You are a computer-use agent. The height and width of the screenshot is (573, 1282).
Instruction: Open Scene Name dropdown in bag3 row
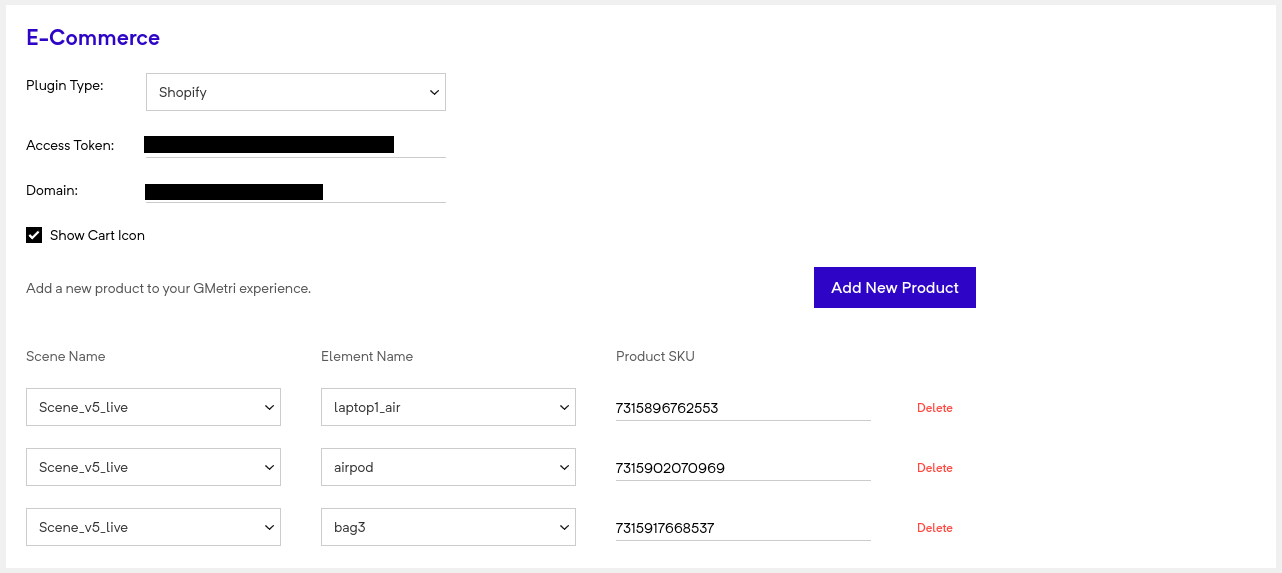pyautogui.click(x=153, y=527)
